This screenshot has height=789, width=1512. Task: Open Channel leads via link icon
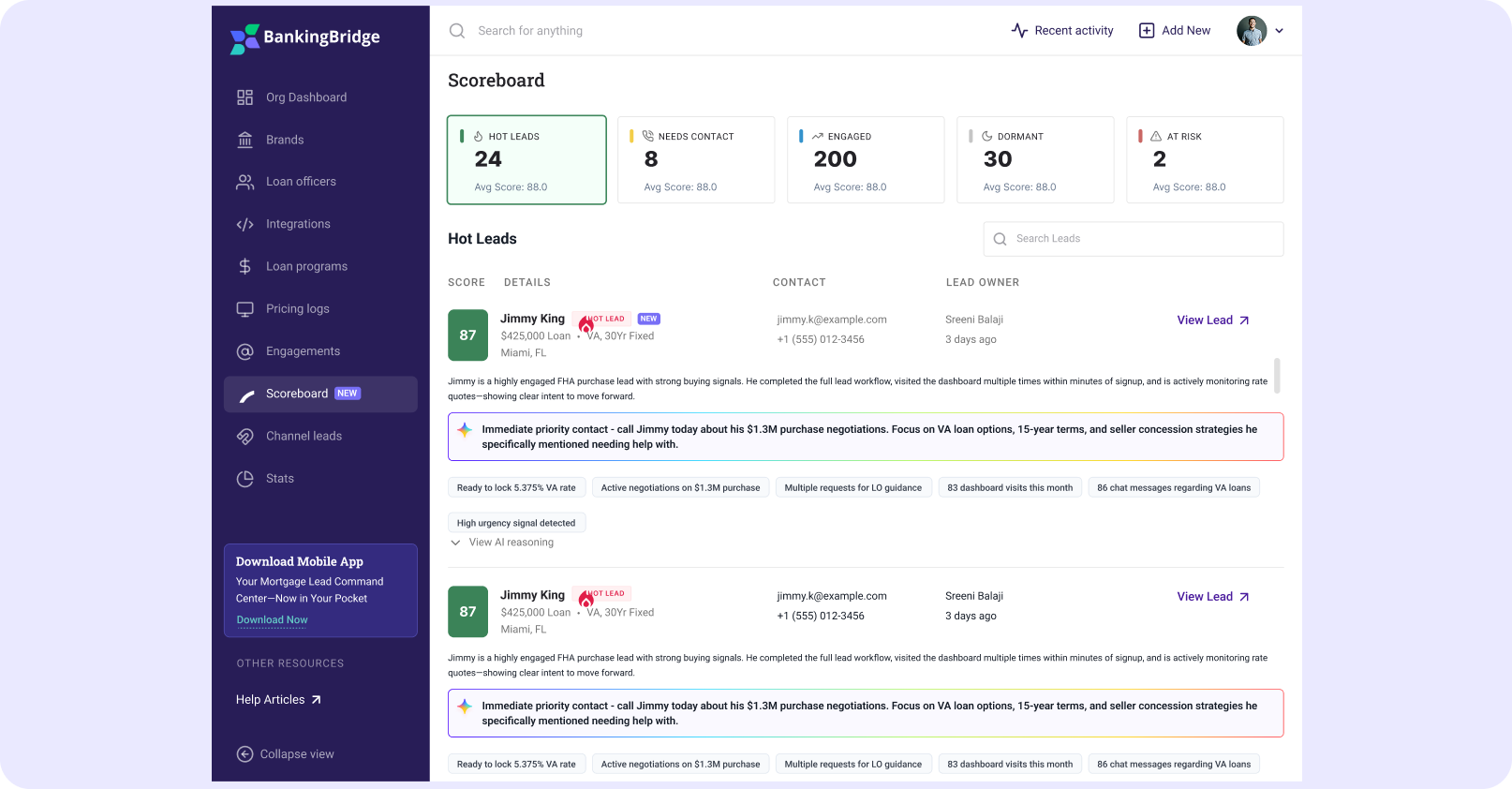[x=245, y=436]
